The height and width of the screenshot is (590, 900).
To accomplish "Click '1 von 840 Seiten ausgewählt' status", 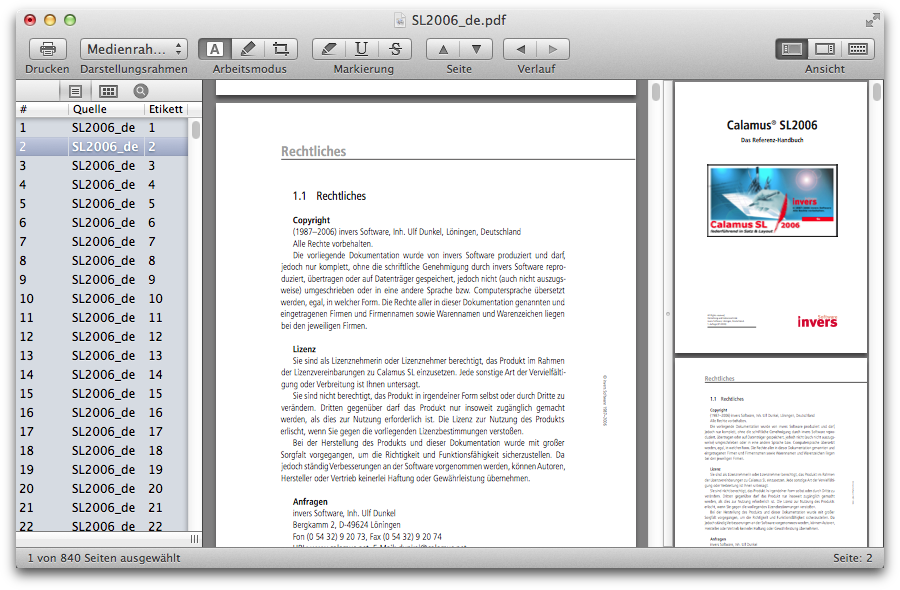I will click(x=104, y=558).
